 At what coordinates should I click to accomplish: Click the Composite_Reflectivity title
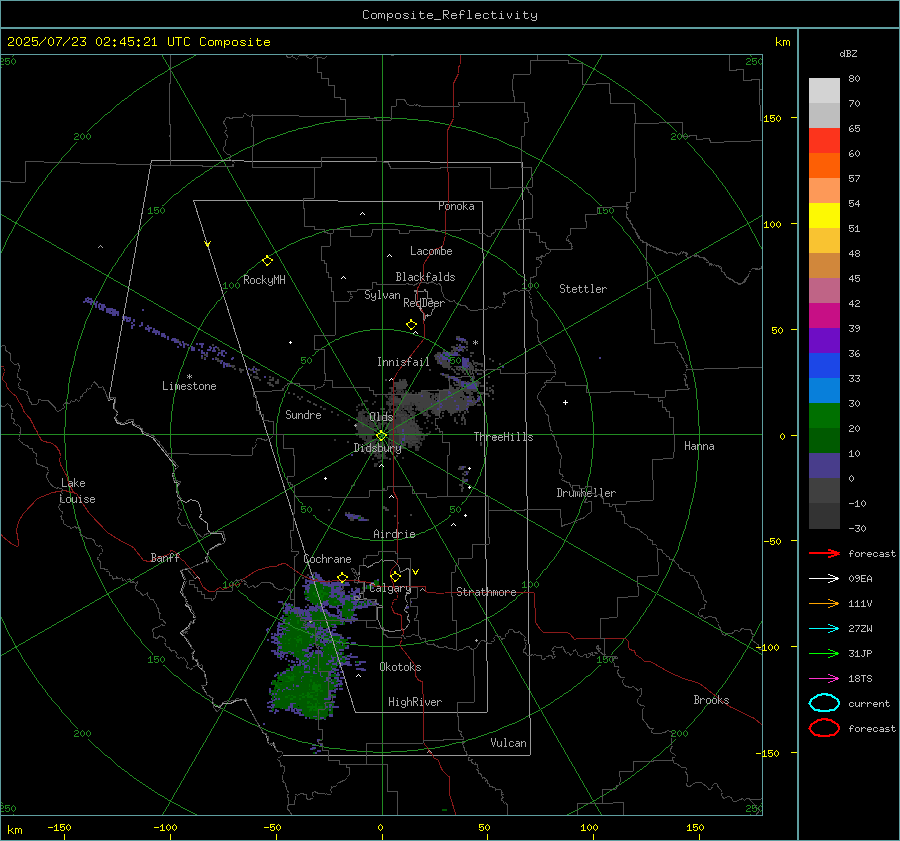449,15
